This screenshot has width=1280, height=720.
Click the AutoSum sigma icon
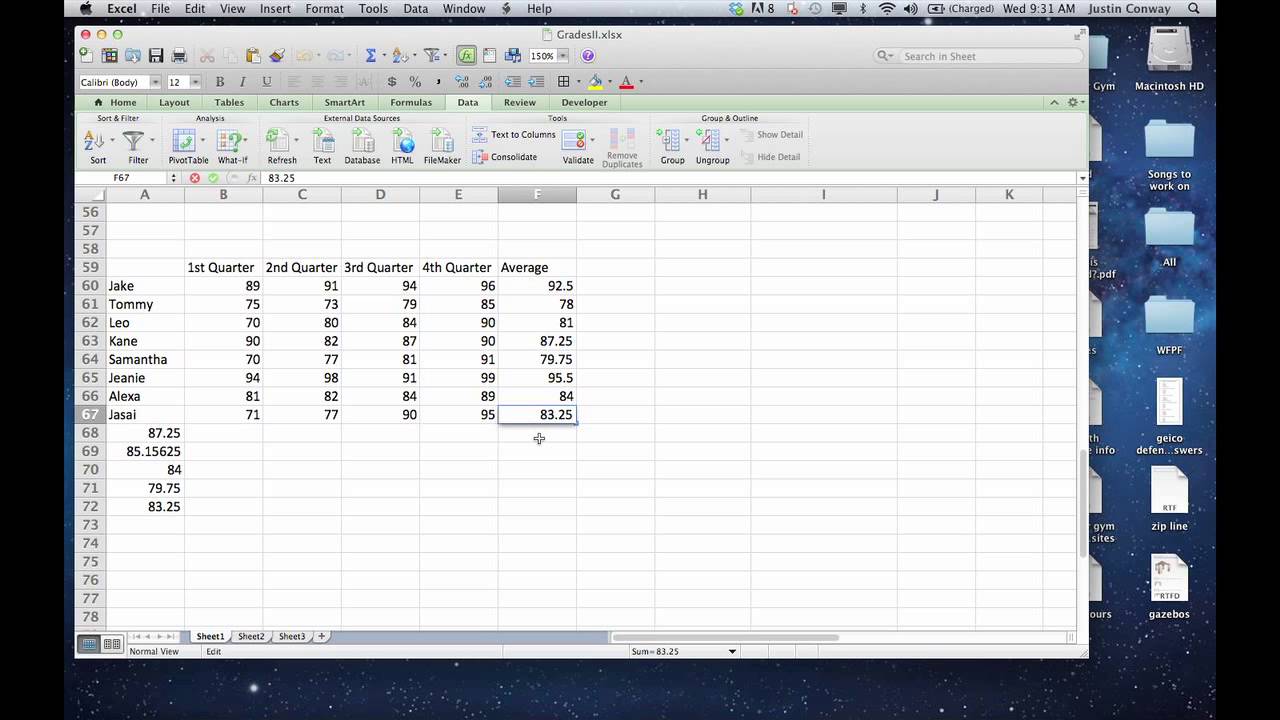coord(371,56)
